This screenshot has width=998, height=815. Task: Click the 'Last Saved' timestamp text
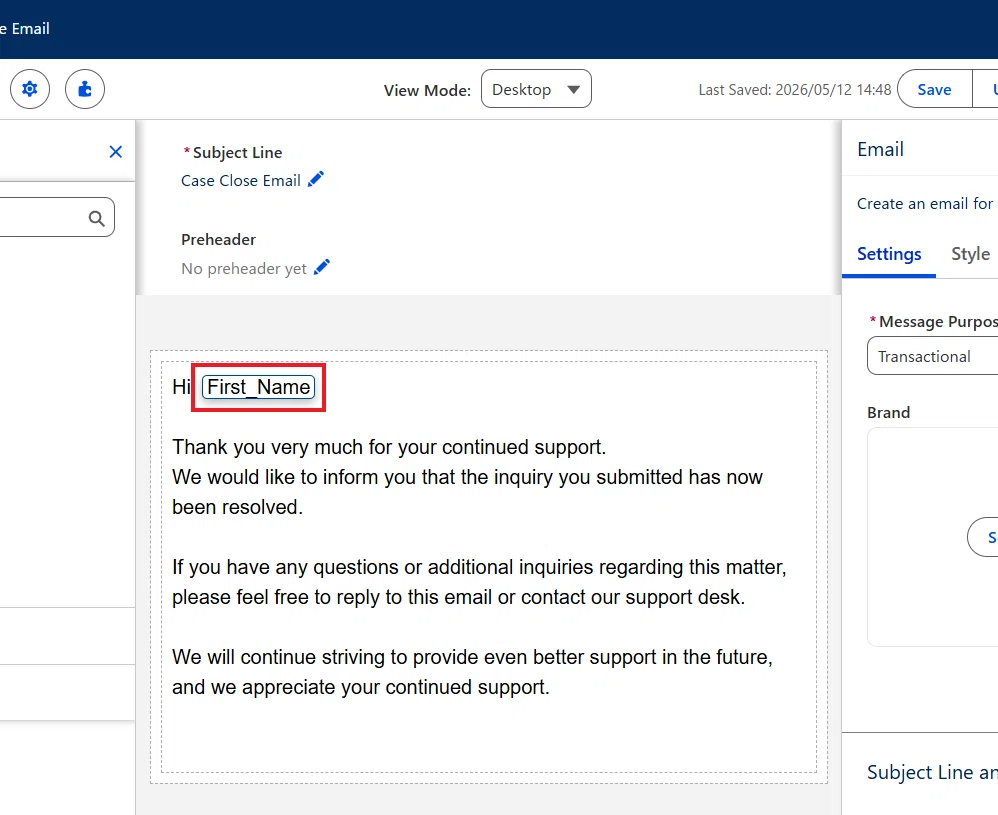point(794,90)
